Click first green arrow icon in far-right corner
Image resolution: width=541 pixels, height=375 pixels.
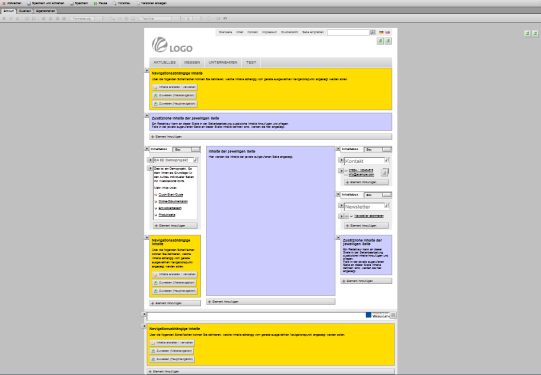528,33
